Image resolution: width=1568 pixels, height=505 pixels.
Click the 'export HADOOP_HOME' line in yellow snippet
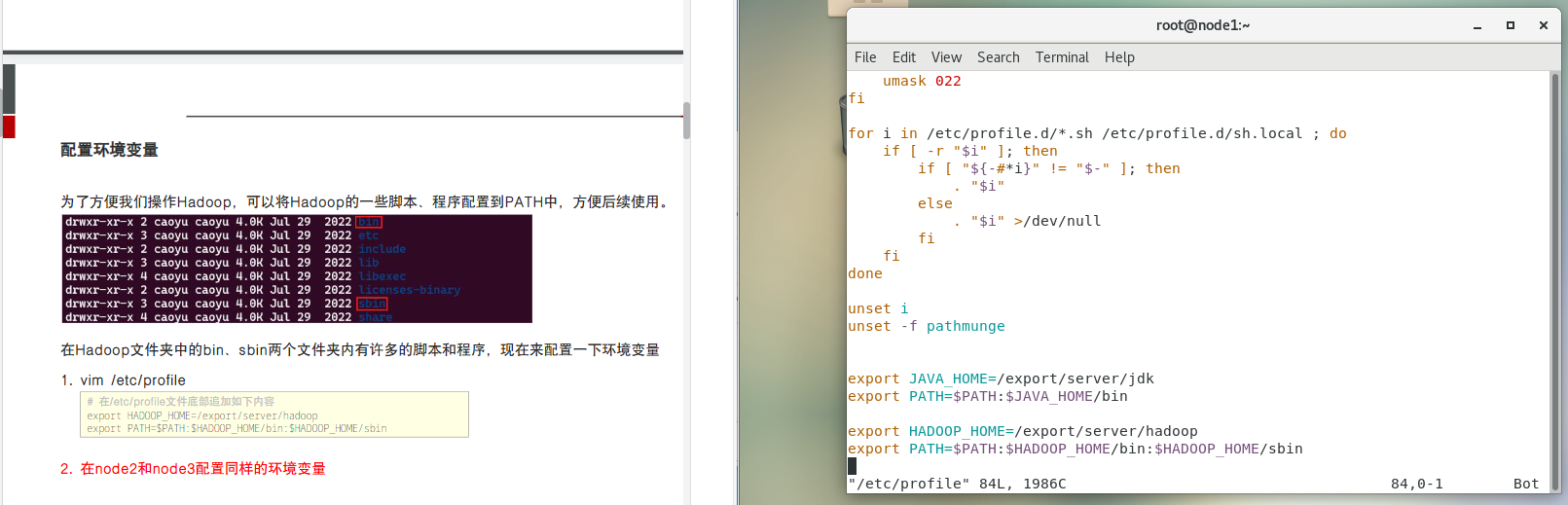click(202, 415)
